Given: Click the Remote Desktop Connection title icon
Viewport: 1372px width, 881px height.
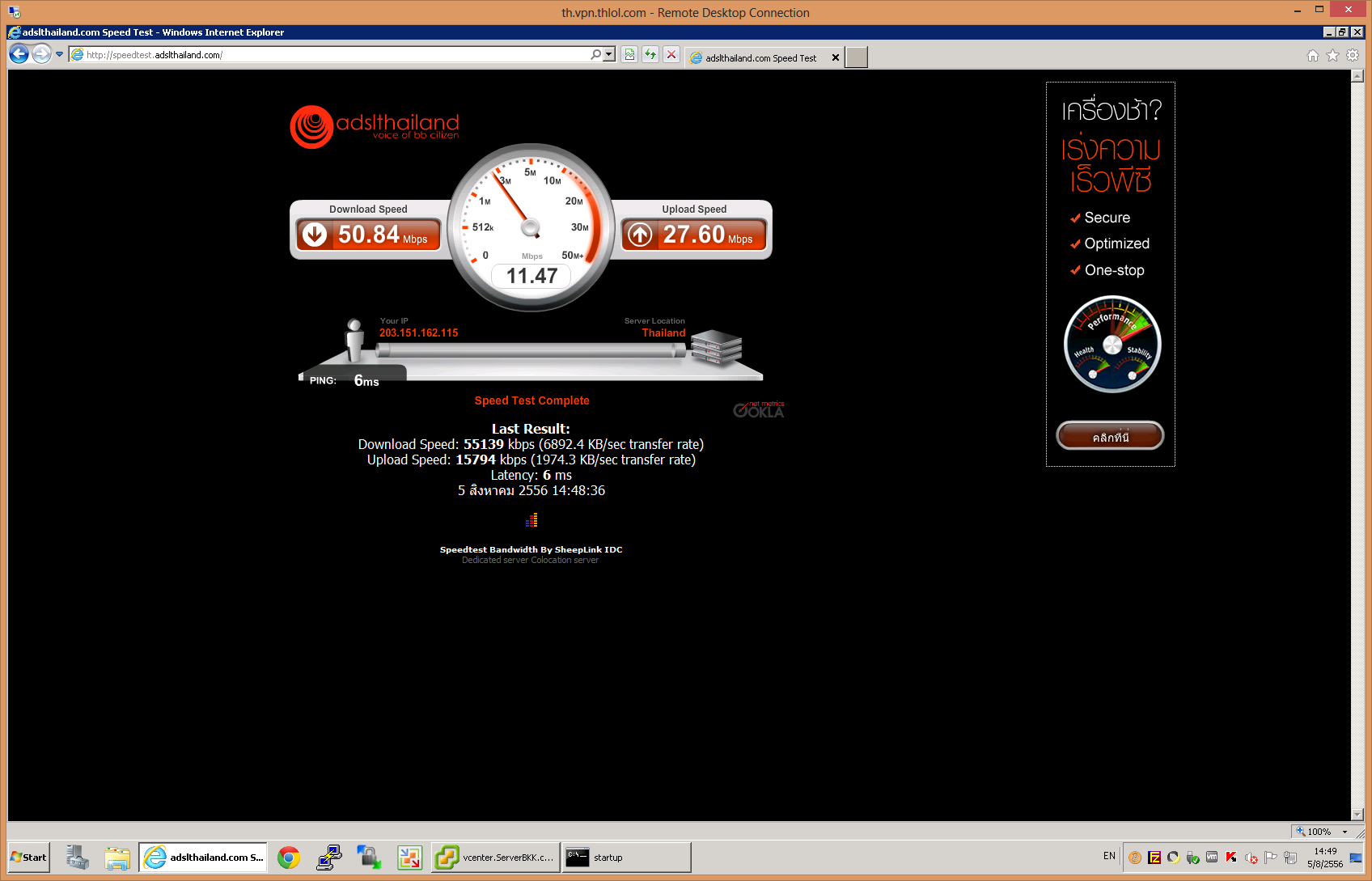Looking at the screenshot, I should (x=14, y=11).
